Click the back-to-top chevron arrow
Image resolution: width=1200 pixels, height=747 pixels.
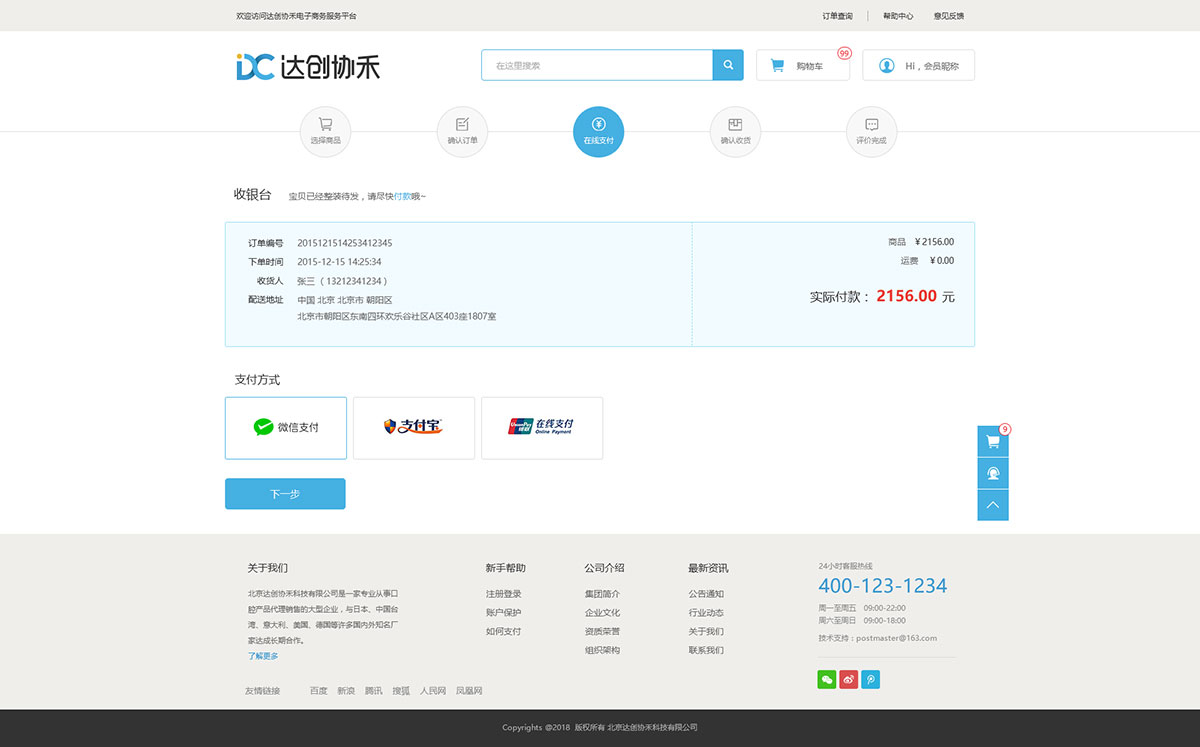(992, 505)
